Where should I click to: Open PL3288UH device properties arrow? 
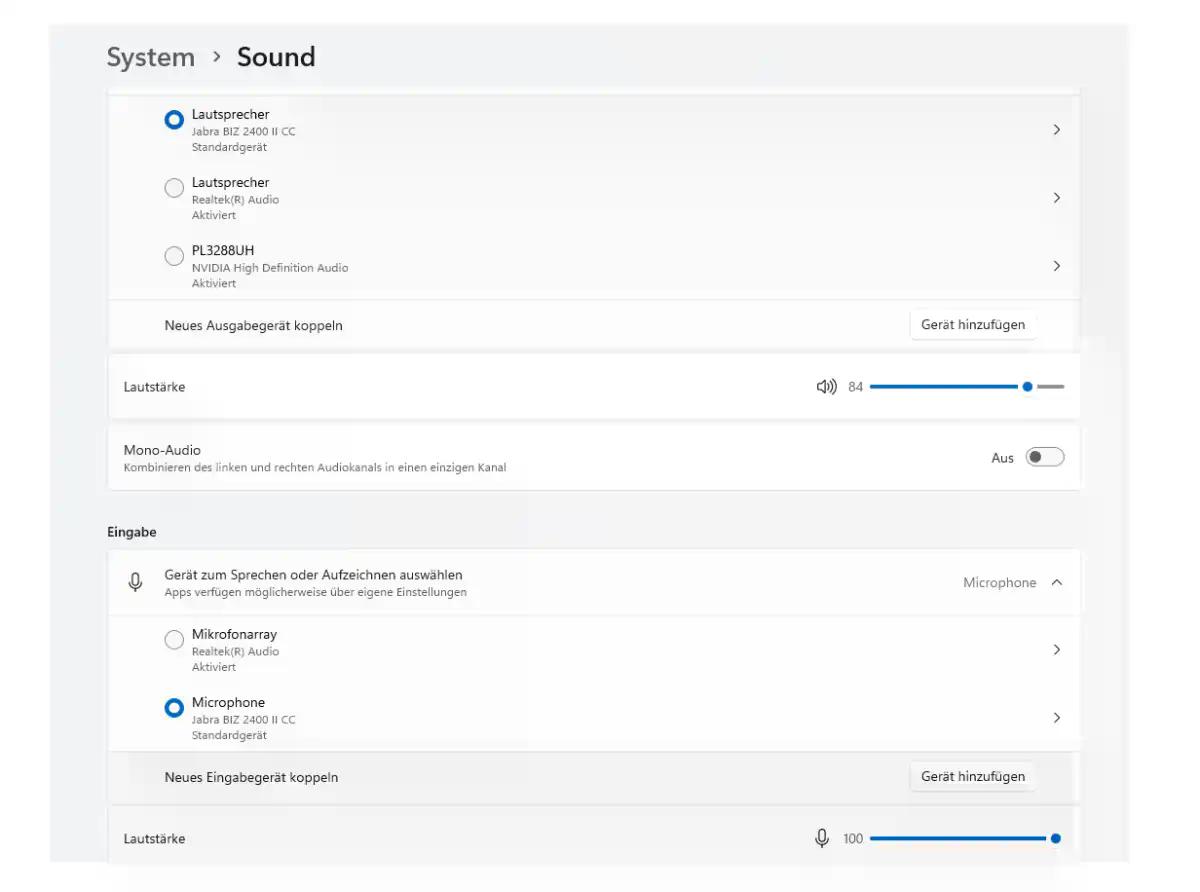[x=1056, y=266]
